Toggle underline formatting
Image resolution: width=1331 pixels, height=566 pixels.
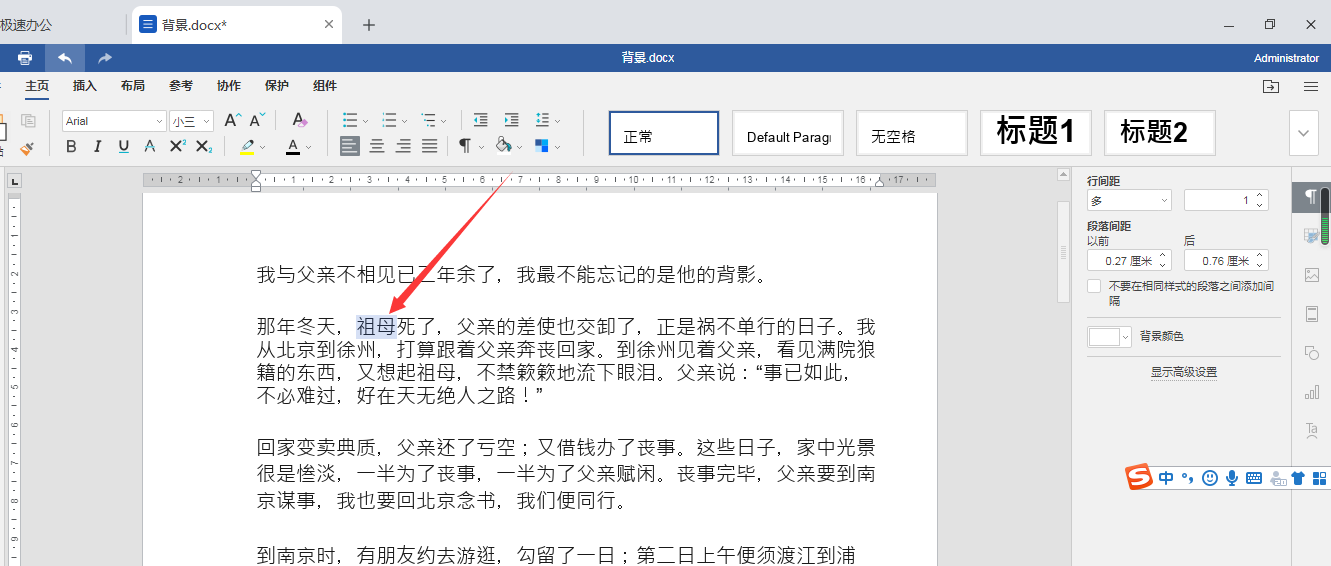point(124,146)
